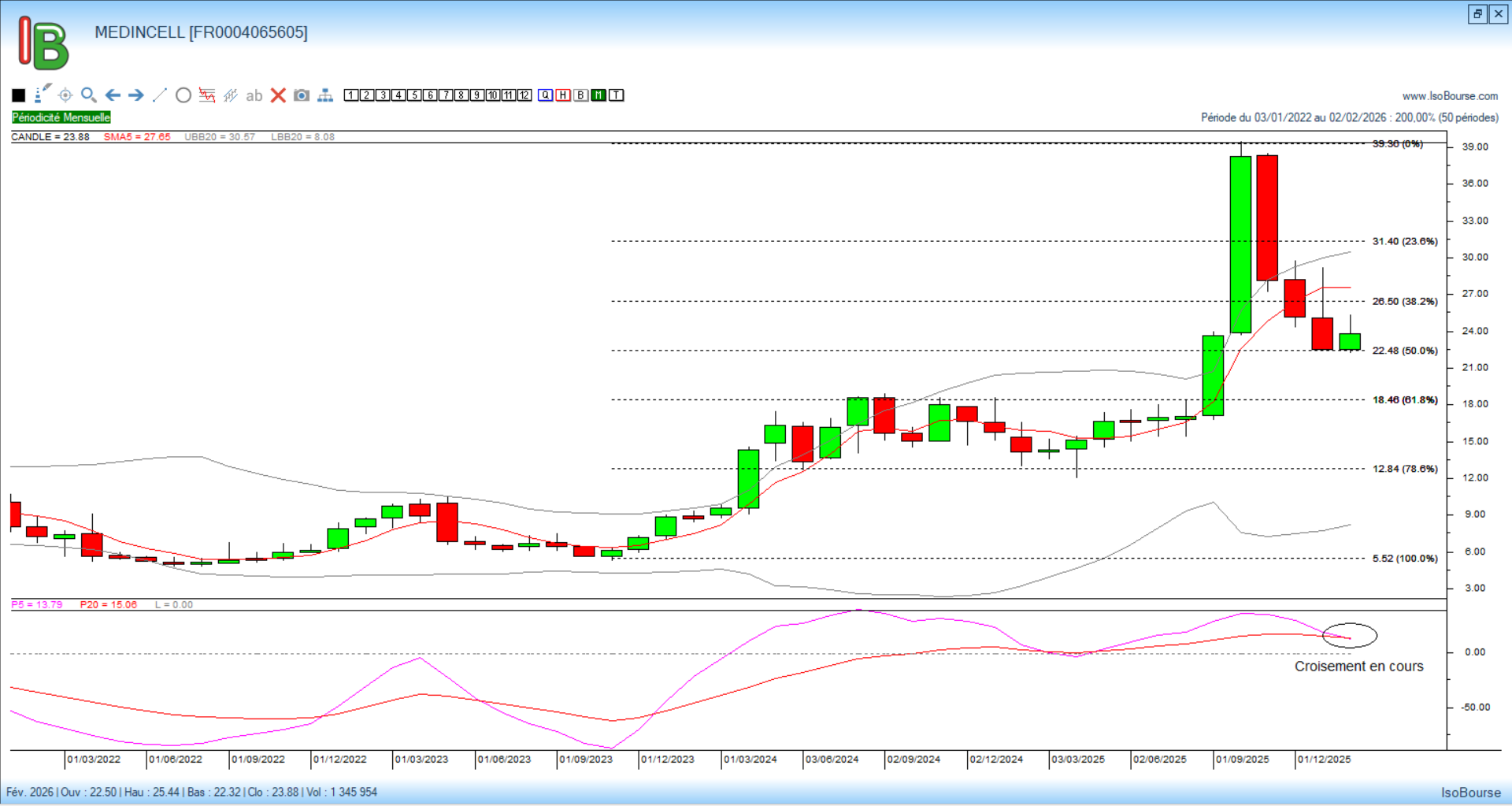
Task: Toggle daily periodicity Q button
Action: pyautogui.click(x=546, y=95)
